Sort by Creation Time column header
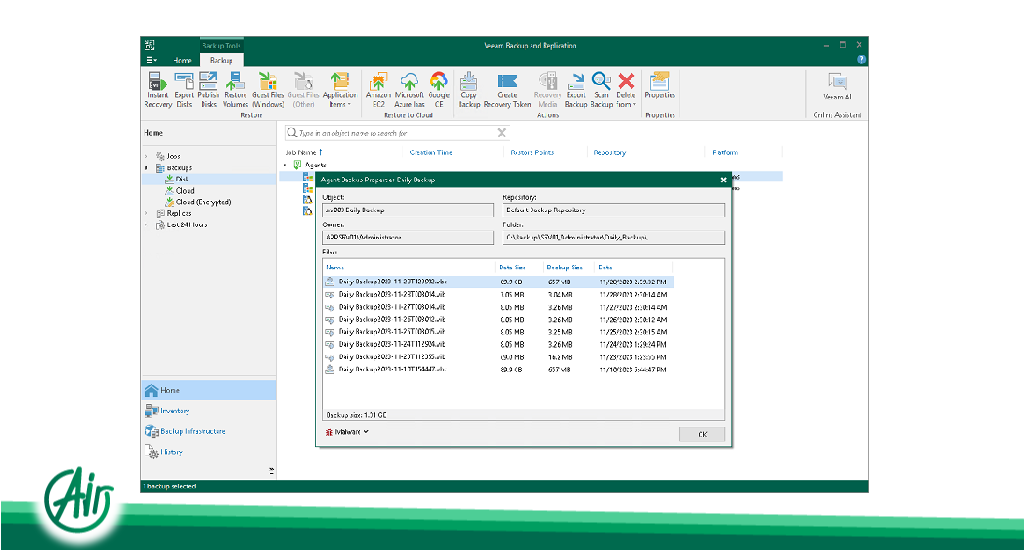 point(431,152)
